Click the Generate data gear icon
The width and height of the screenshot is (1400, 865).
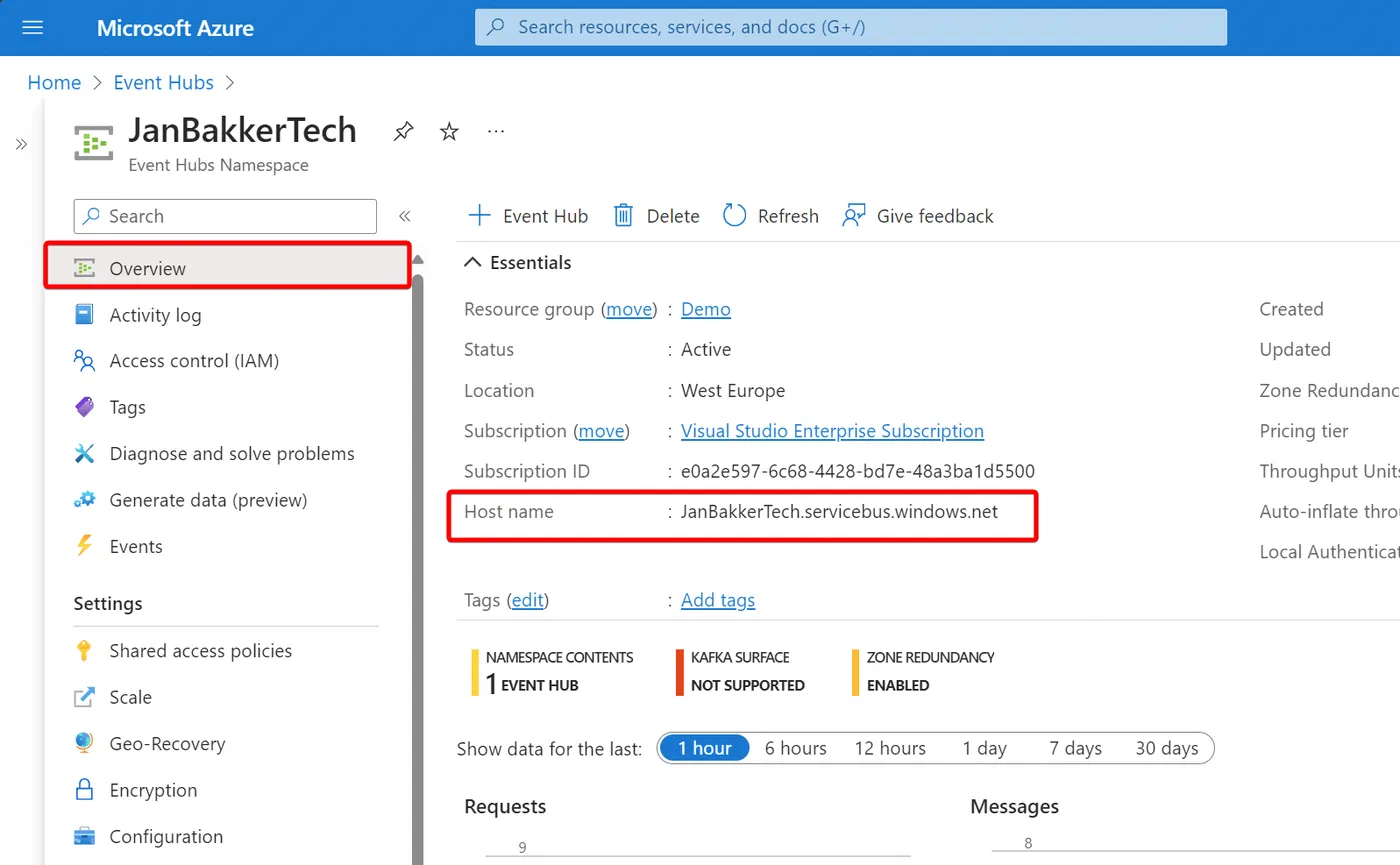pyautogui.click(x=84, y=500)
